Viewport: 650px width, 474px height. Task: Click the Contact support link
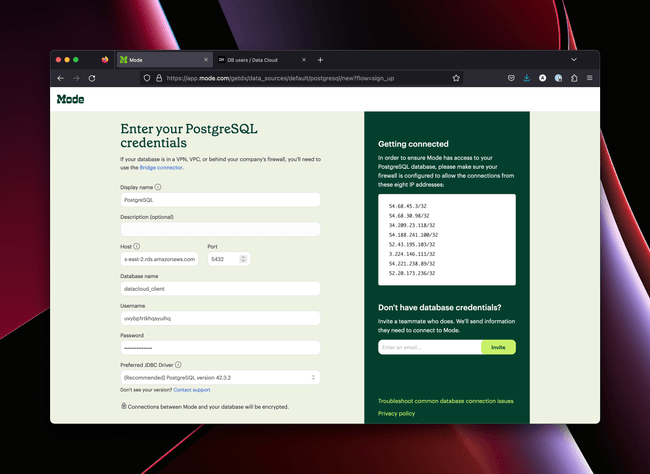192,389
